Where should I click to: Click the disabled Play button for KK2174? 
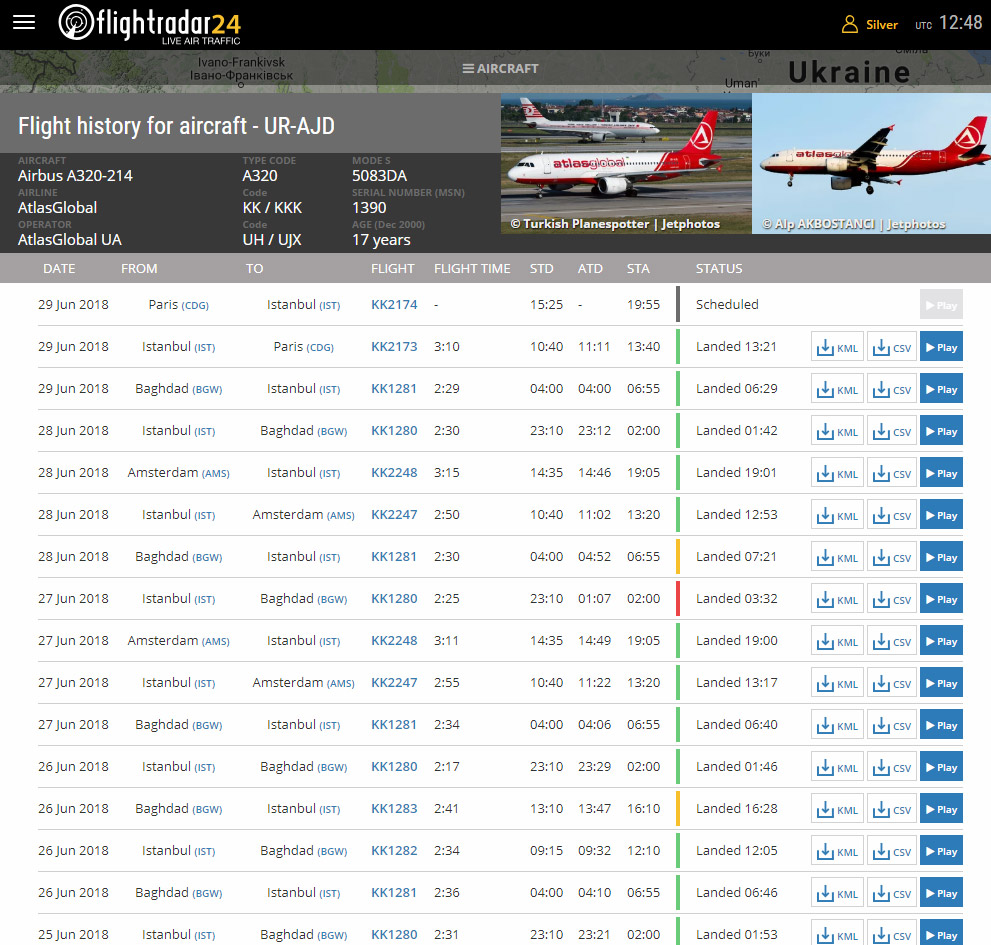click(941, 305)
